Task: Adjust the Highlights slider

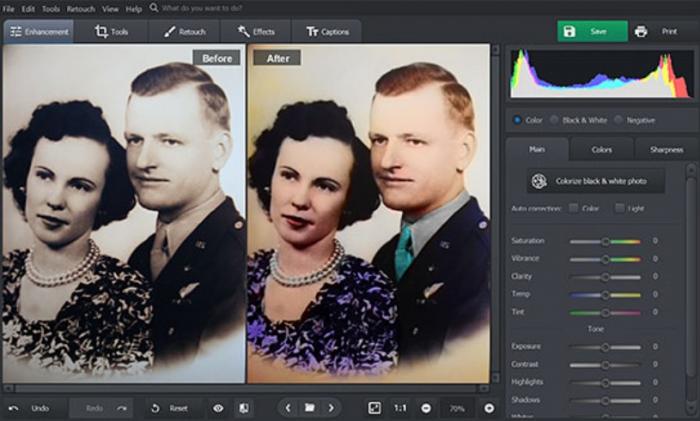Action: (605, 383)
